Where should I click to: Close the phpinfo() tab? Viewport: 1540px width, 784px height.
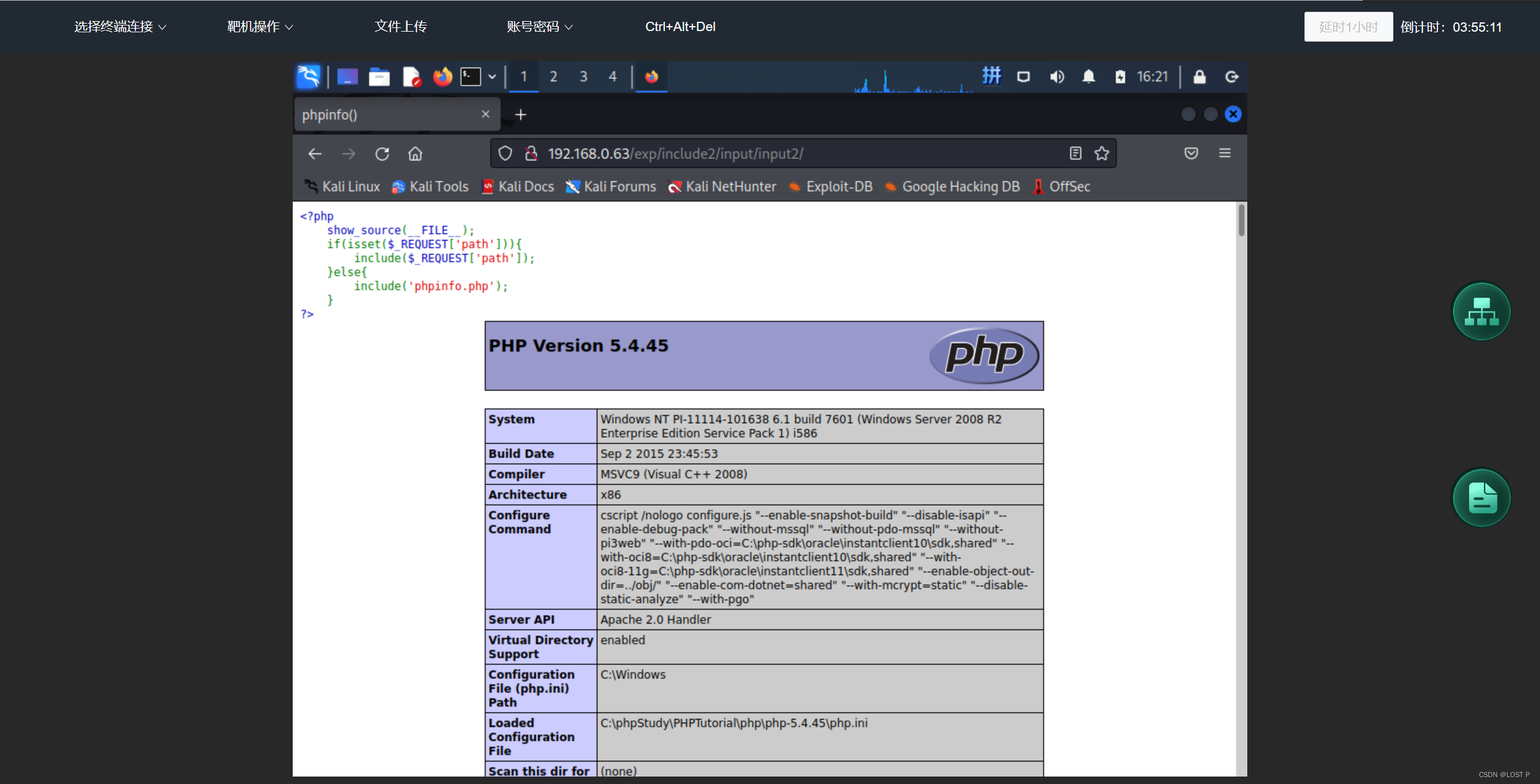point(485,114)
